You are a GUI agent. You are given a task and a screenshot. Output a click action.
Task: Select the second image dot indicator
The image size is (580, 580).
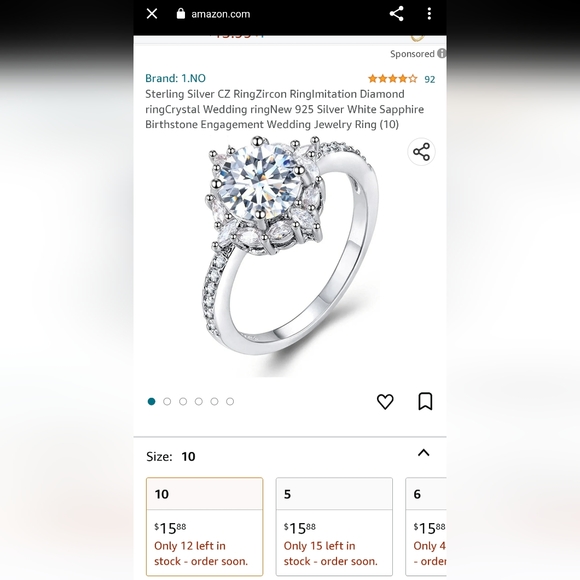167,401
